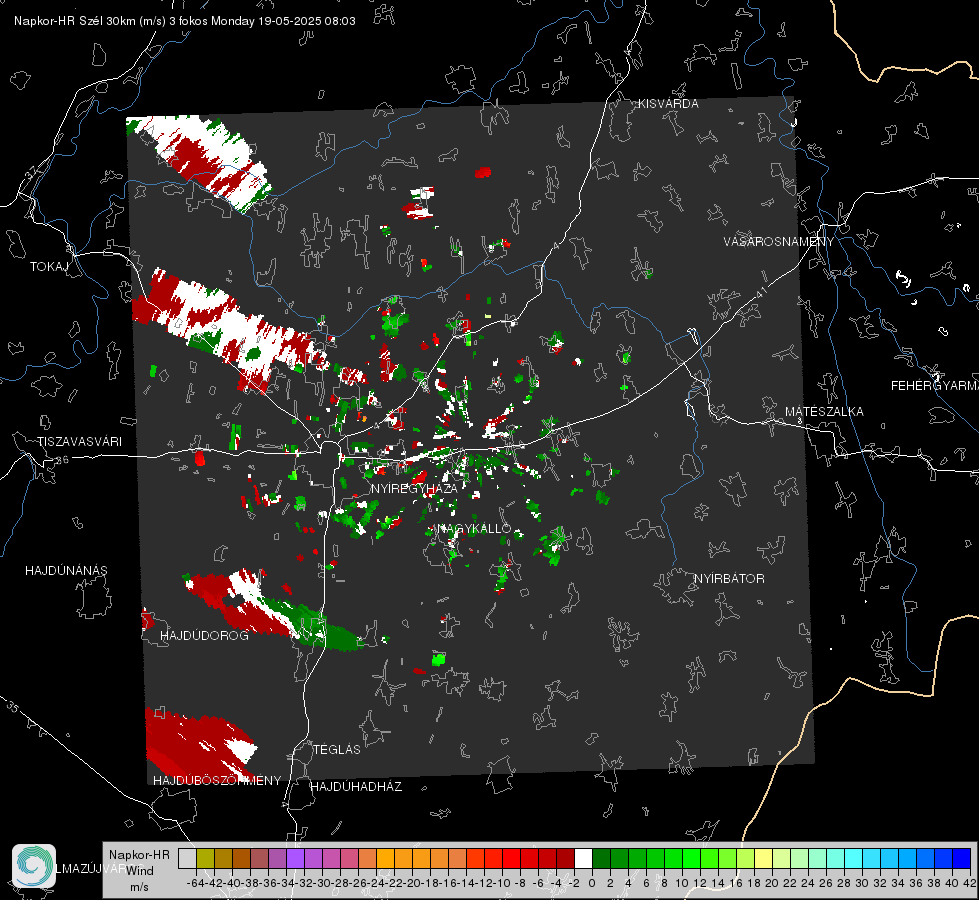Screen dimensions: 979x900
Task: Click road number 35 at the lower left
Action: [12, 707]
